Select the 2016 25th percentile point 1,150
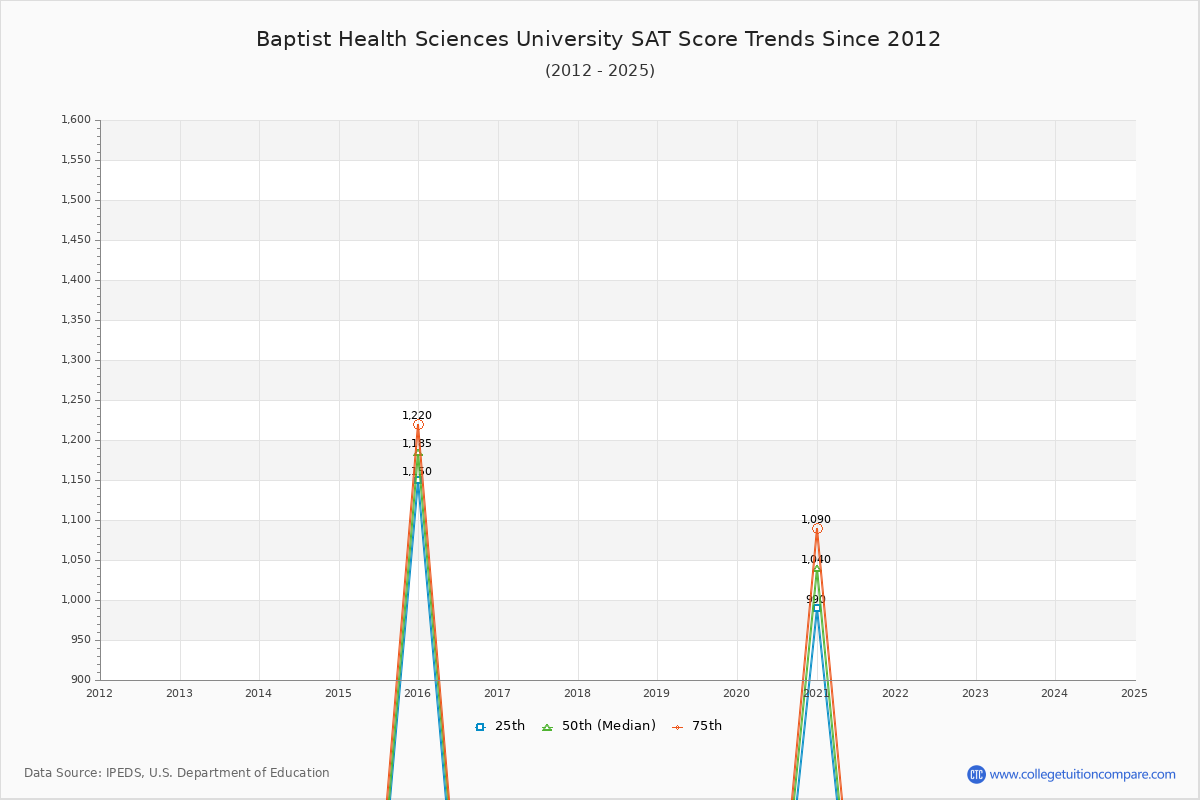This screenshot has height=800, width=1200. coord(418,480)
